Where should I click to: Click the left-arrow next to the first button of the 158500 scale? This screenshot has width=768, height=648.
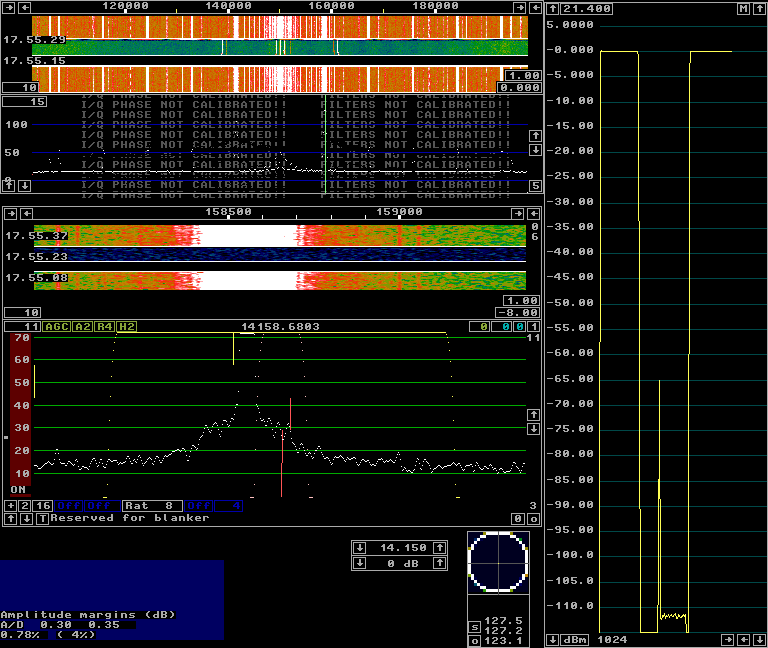[x=27, y=214]
